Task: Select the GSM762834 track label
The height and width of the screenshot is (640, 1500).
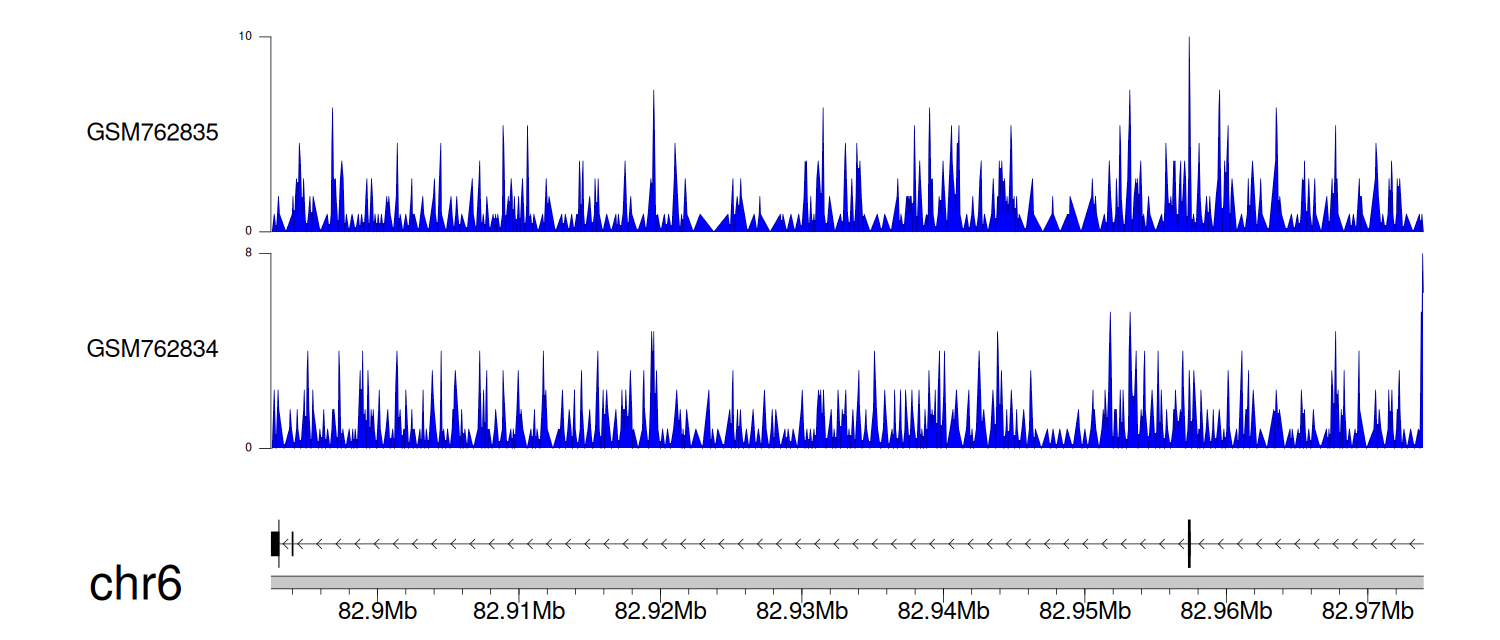Action: click(152, 349)
